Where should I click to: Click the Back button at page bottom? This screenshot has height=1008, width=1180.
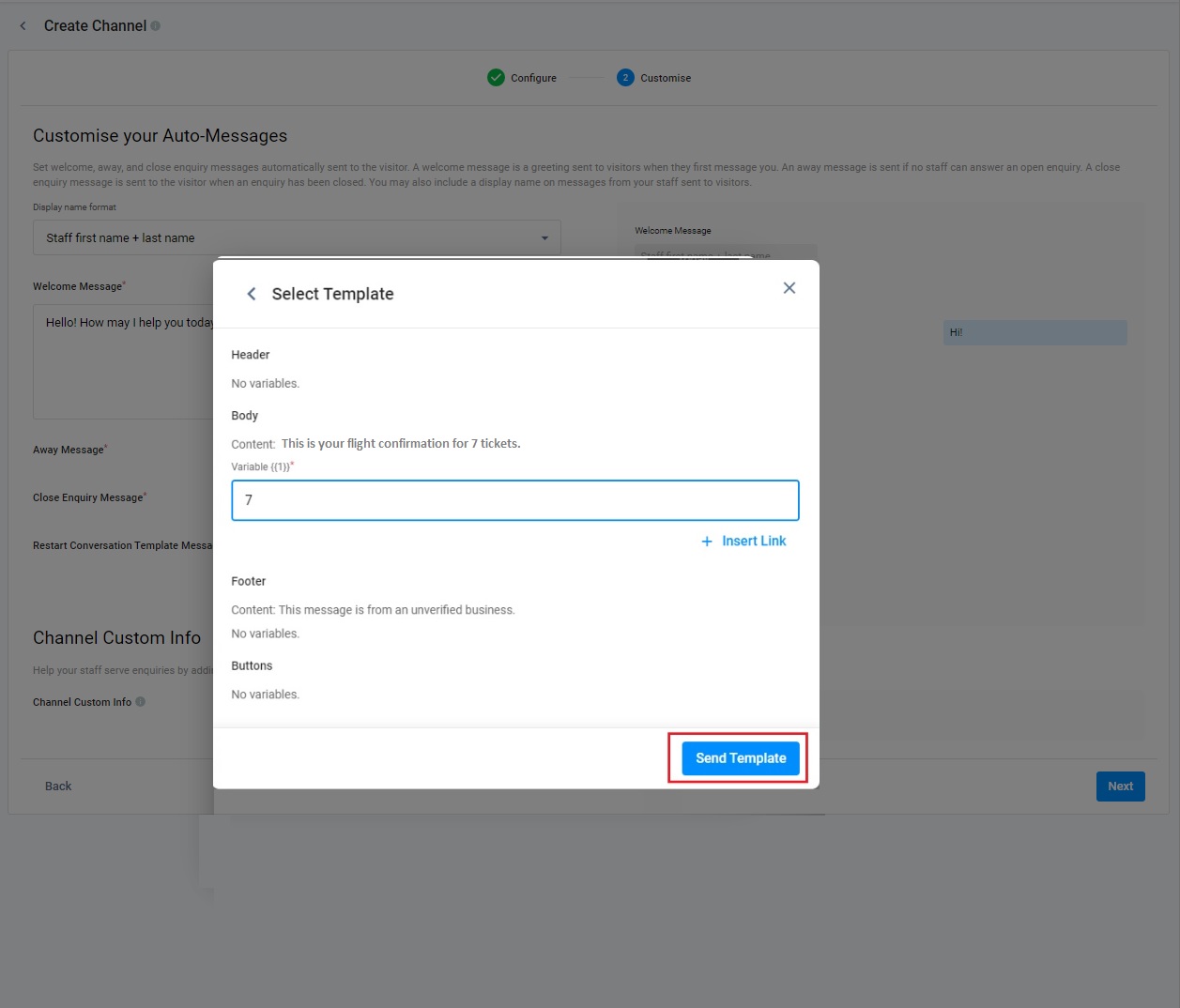(58, 787)
